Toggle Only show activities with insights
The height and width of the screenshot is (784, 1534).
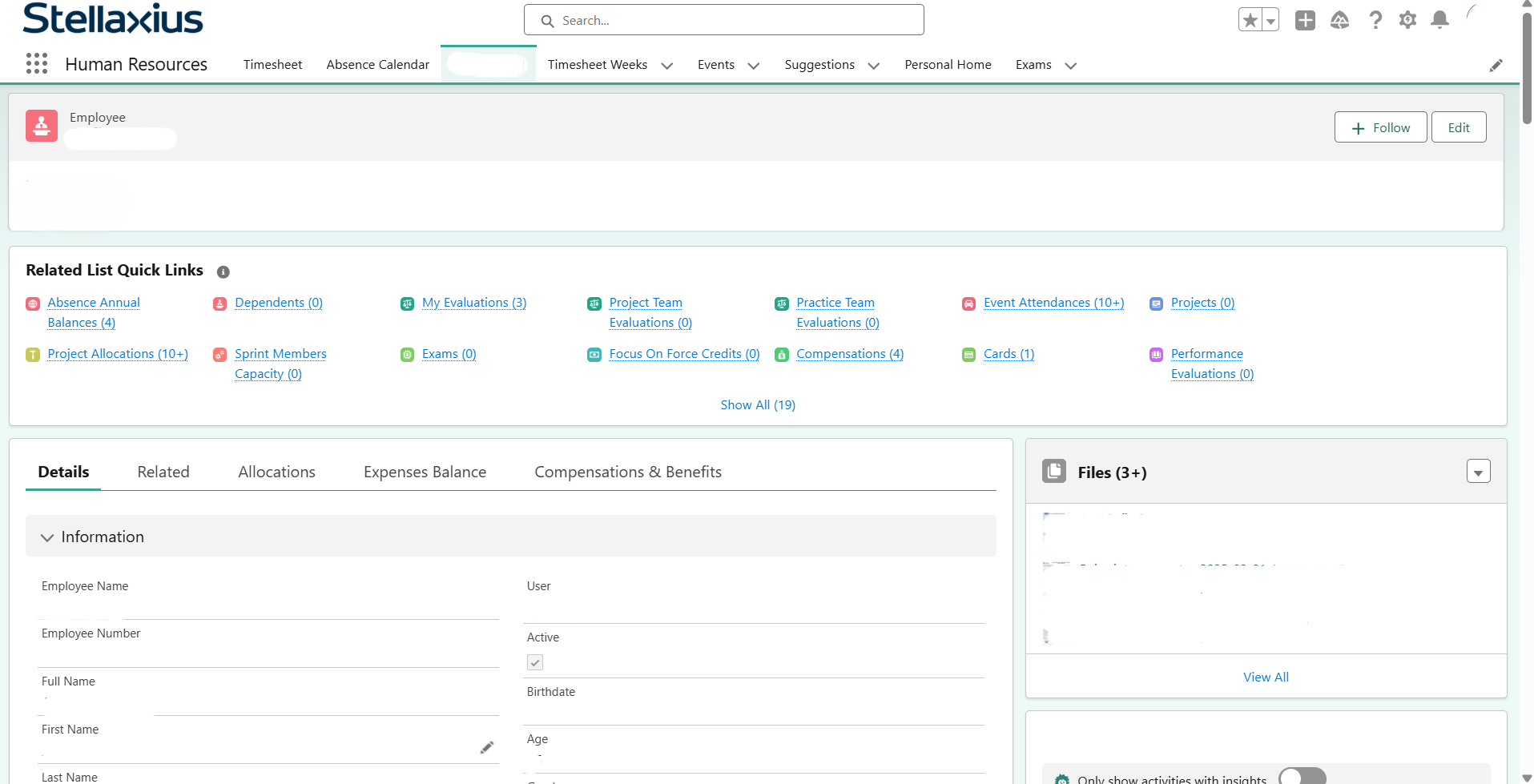pos(1302,777)
